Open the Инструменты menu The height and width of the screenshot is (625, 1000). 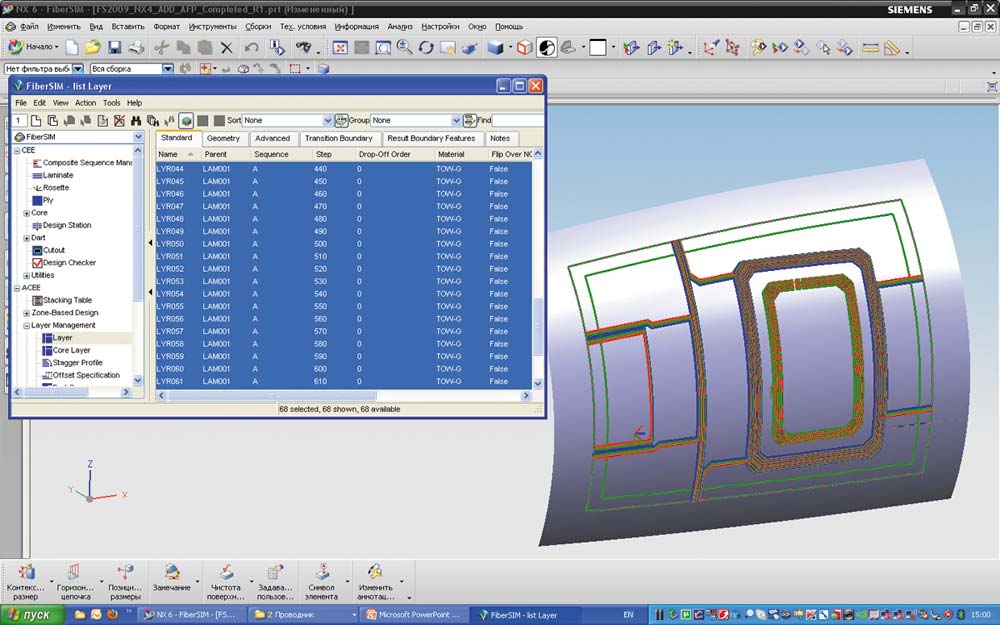(212, 27)
